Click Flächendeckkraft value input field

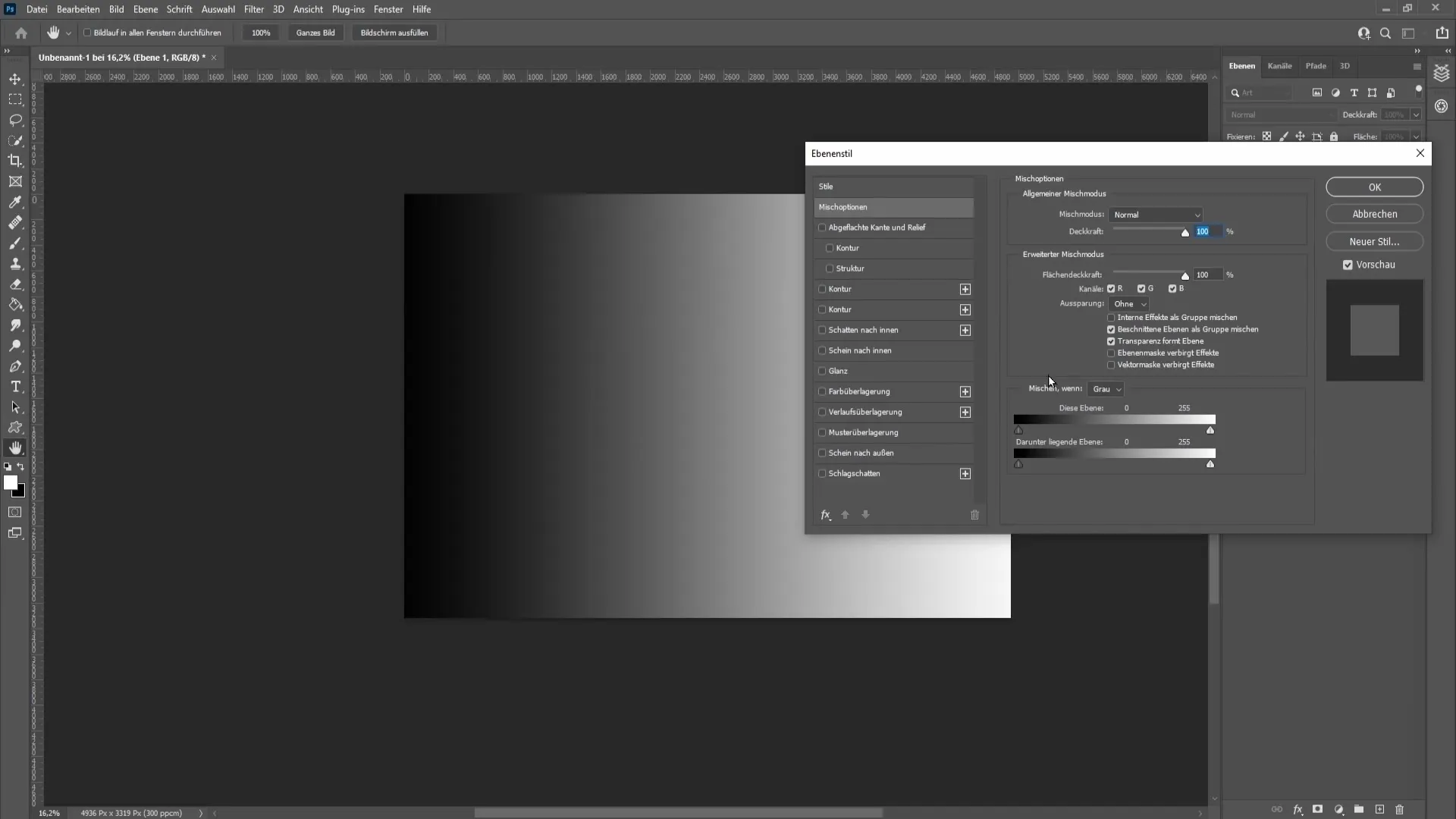click(1208, 275)
